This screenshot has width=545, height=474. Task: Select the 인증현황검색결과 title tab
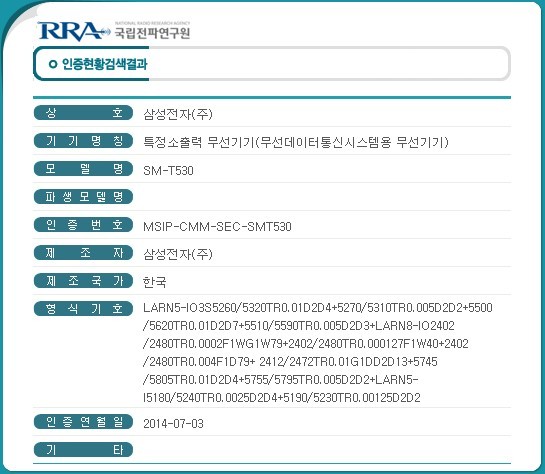tap(91, 64)
